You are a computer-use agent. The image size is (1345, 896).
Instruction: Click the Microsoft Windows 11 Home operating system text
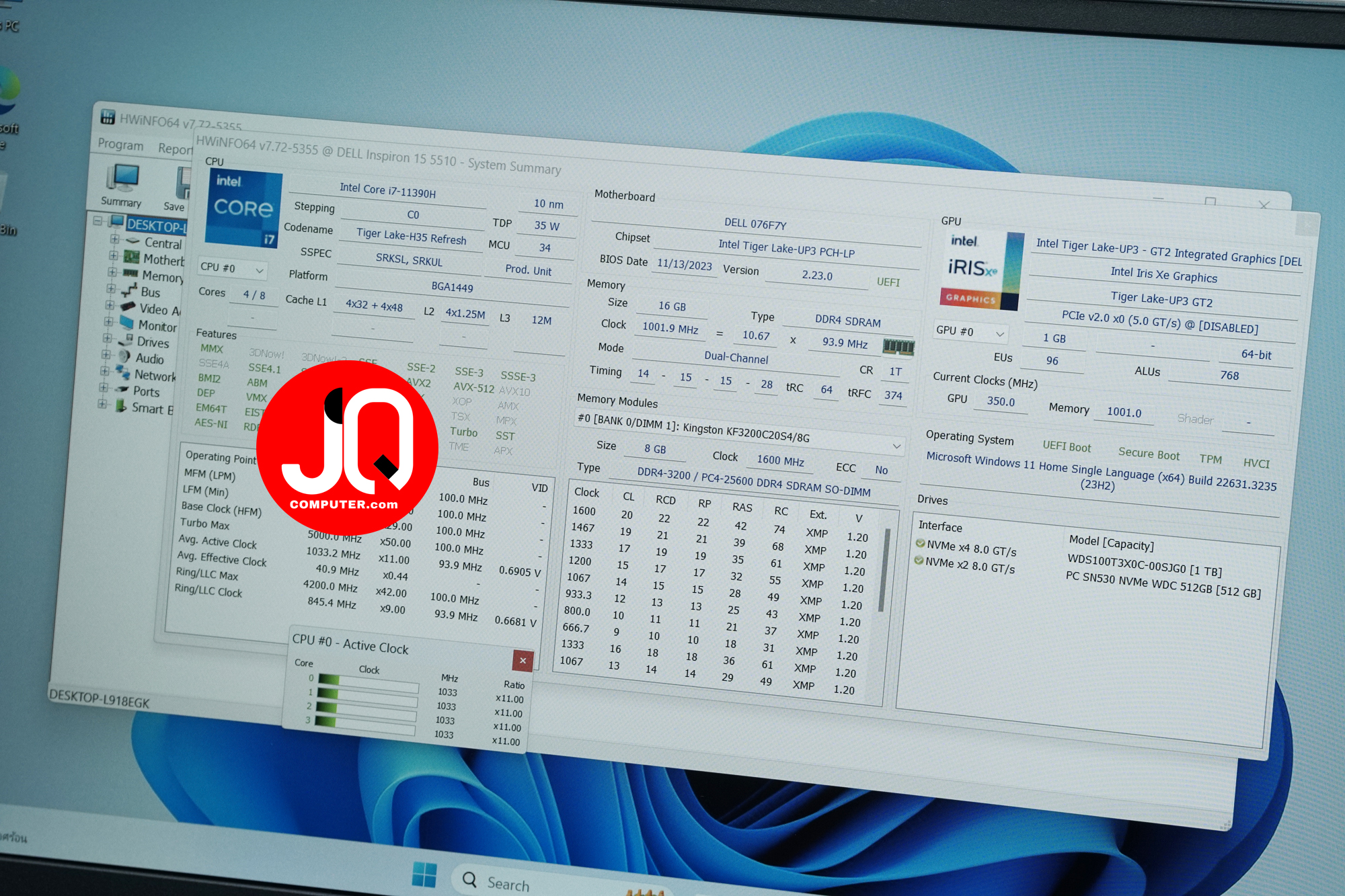point(1101,472)
